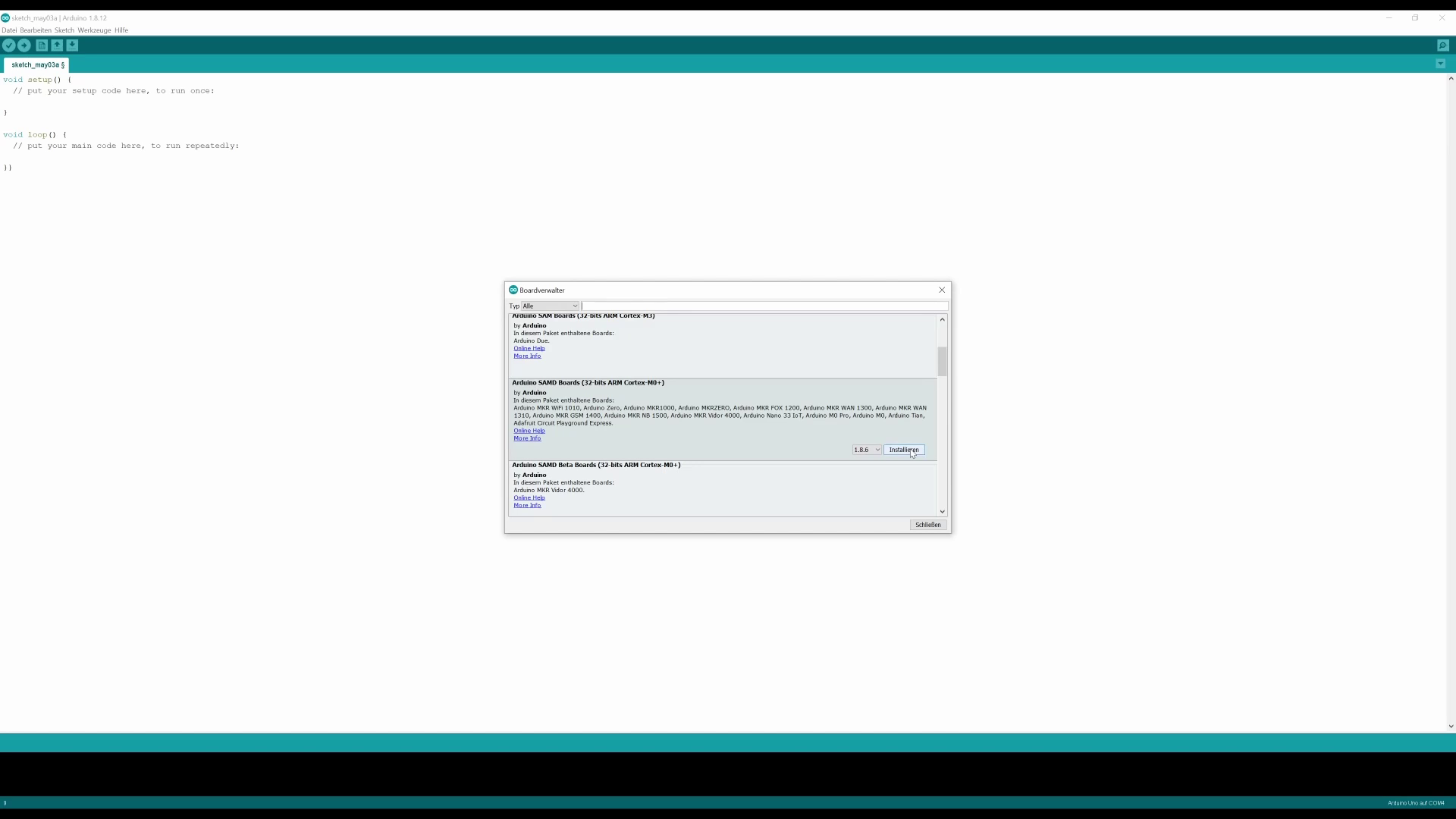
Task: Open Online Help link for SAMD Beta Boards
Action: pos(529,498)
